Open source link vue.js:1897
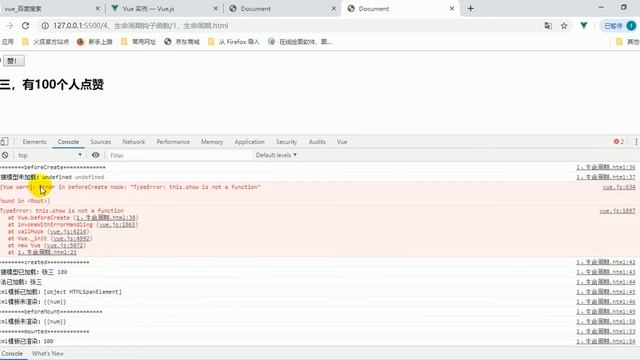640x360 pixels. [x=617, y=211]
